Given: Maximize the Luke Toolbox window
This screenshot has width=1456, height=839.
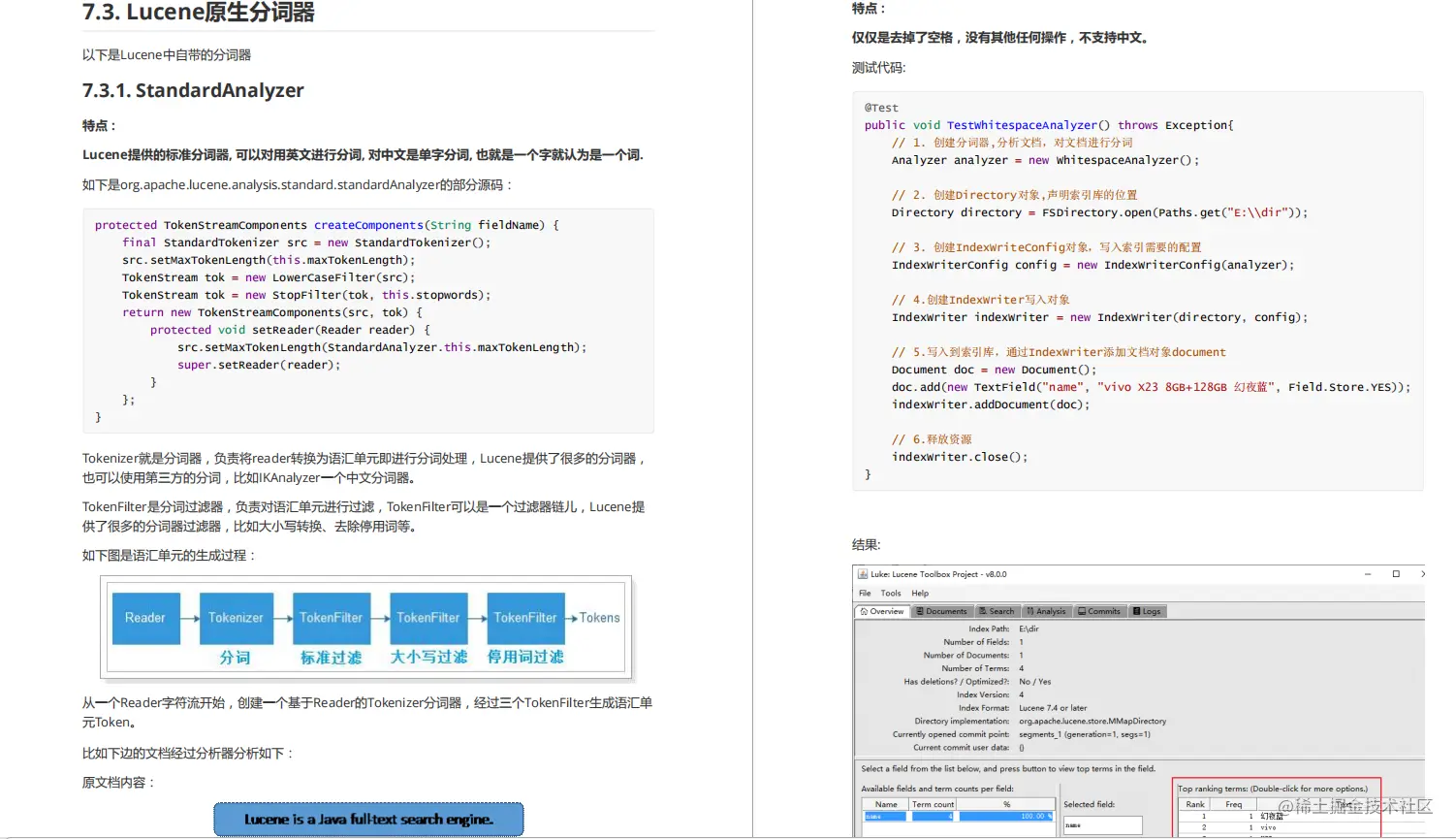Looking at the screenshot, I should [1396, 574].
